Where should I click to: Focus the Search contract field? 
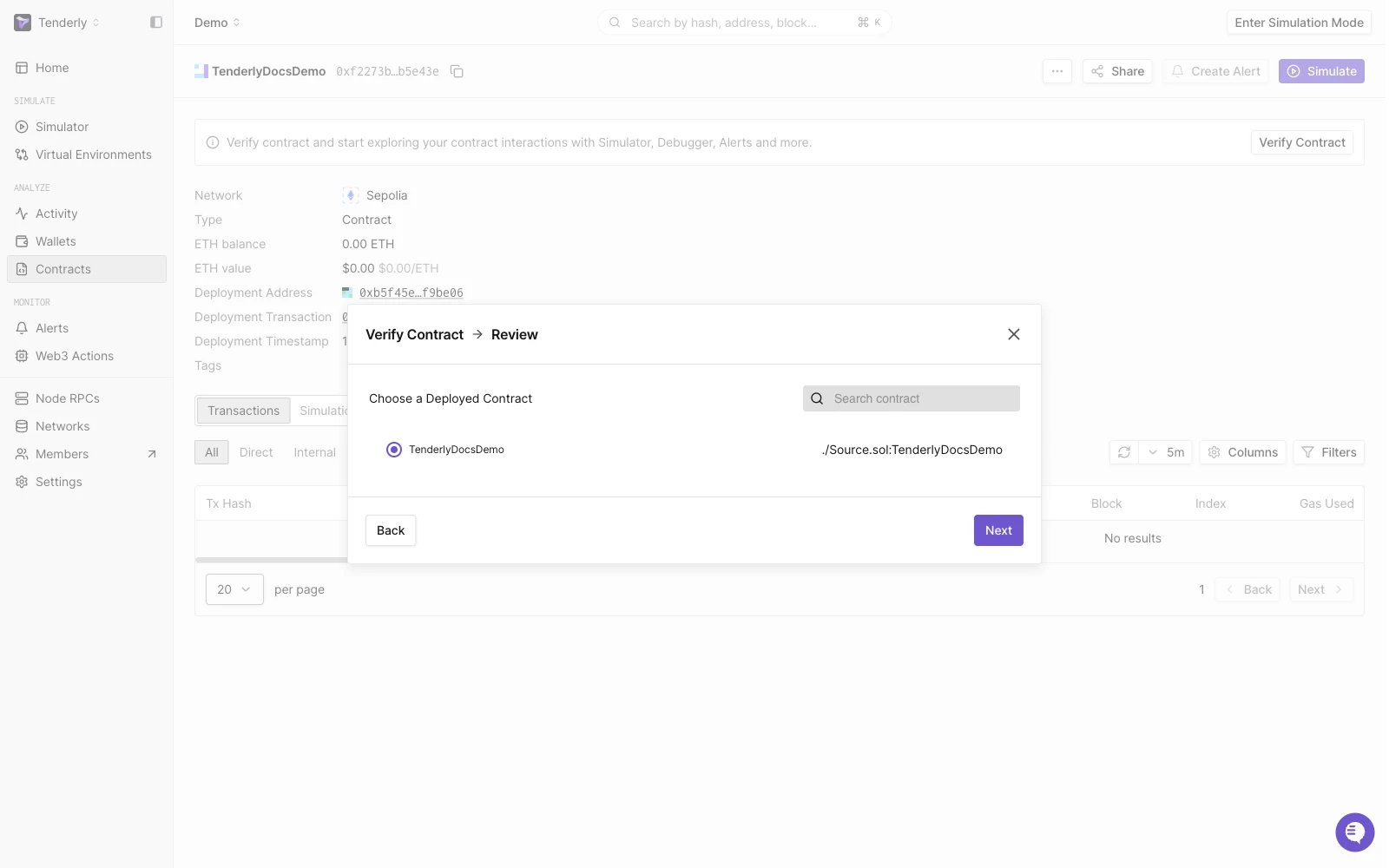tap(912, 398)
